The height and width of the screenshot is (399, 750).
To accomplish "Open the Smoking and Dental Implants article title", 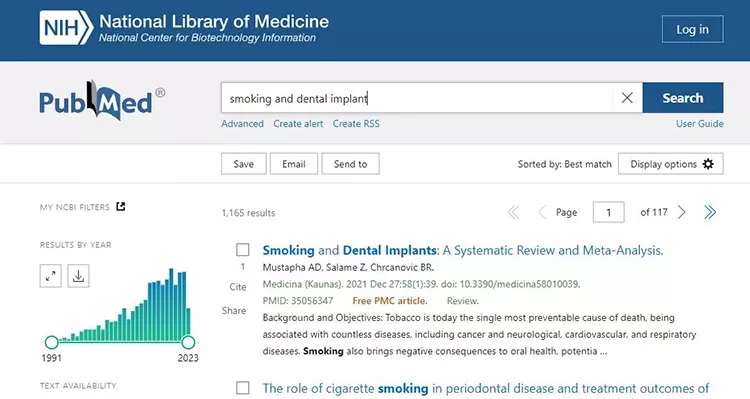I will (463, 250).
